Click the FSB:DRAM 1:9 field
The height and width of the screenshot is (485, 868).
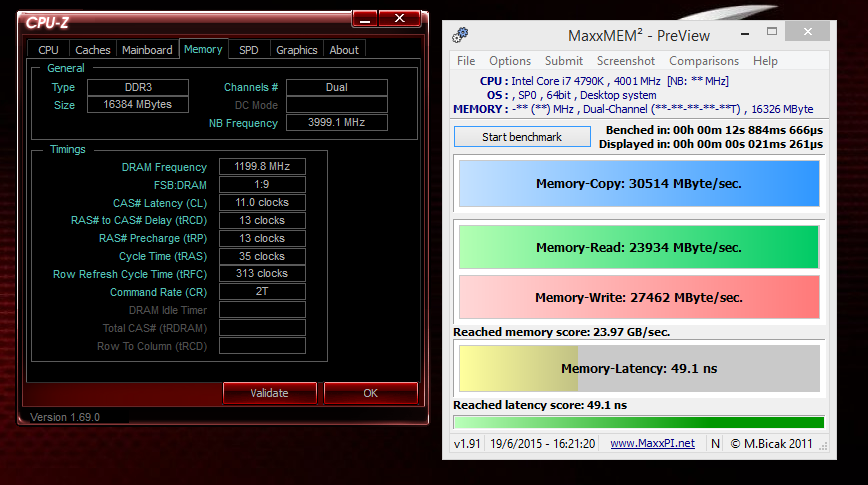(x=262, y=184)
